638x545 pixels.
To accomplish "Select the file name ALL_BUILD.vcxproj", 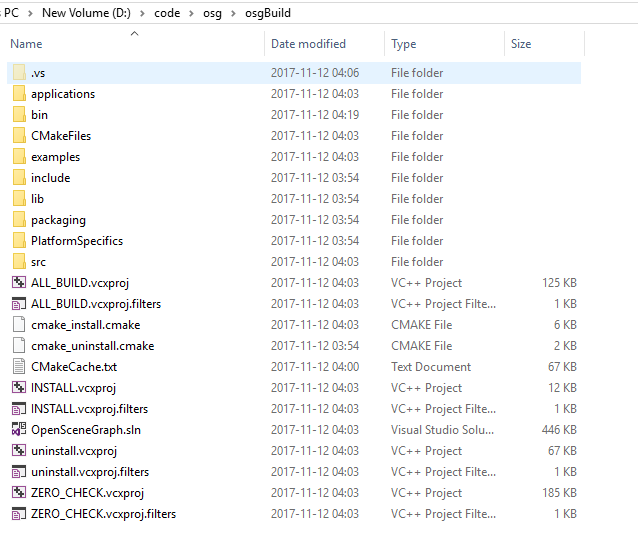I will tap(80, 283).
